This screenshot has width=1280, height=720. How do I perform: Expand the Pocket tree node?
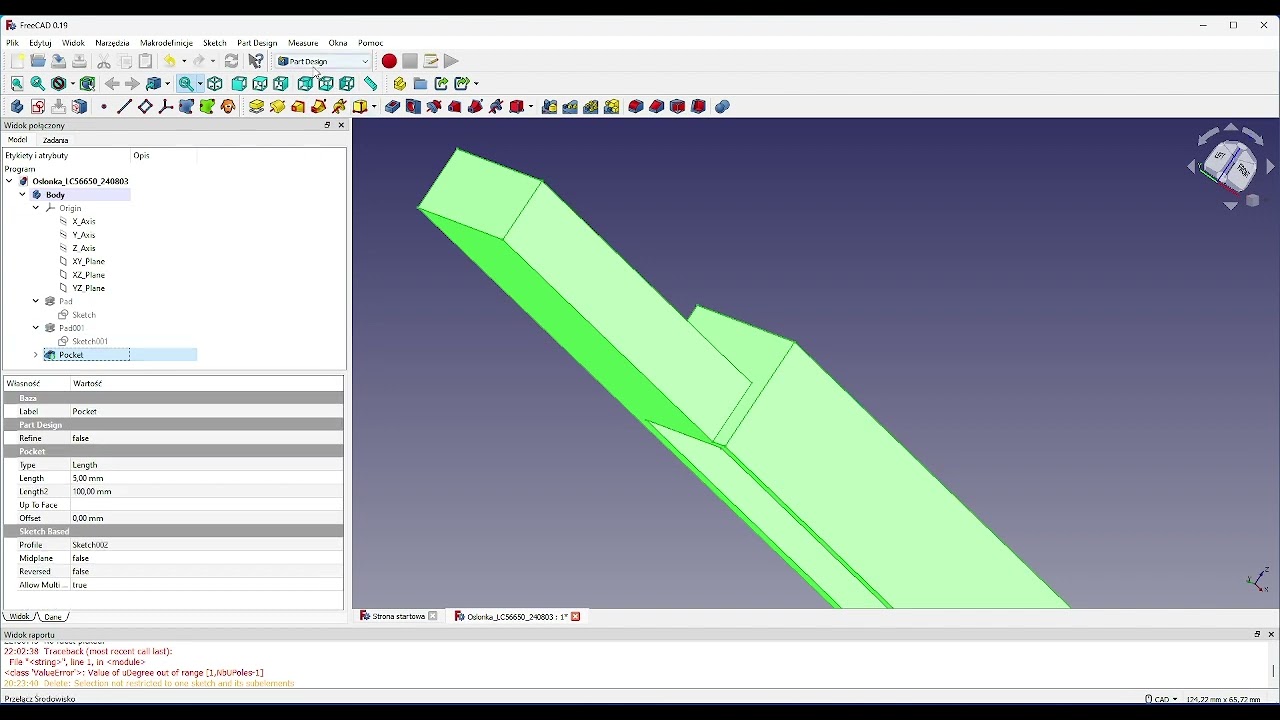point(36,355)
